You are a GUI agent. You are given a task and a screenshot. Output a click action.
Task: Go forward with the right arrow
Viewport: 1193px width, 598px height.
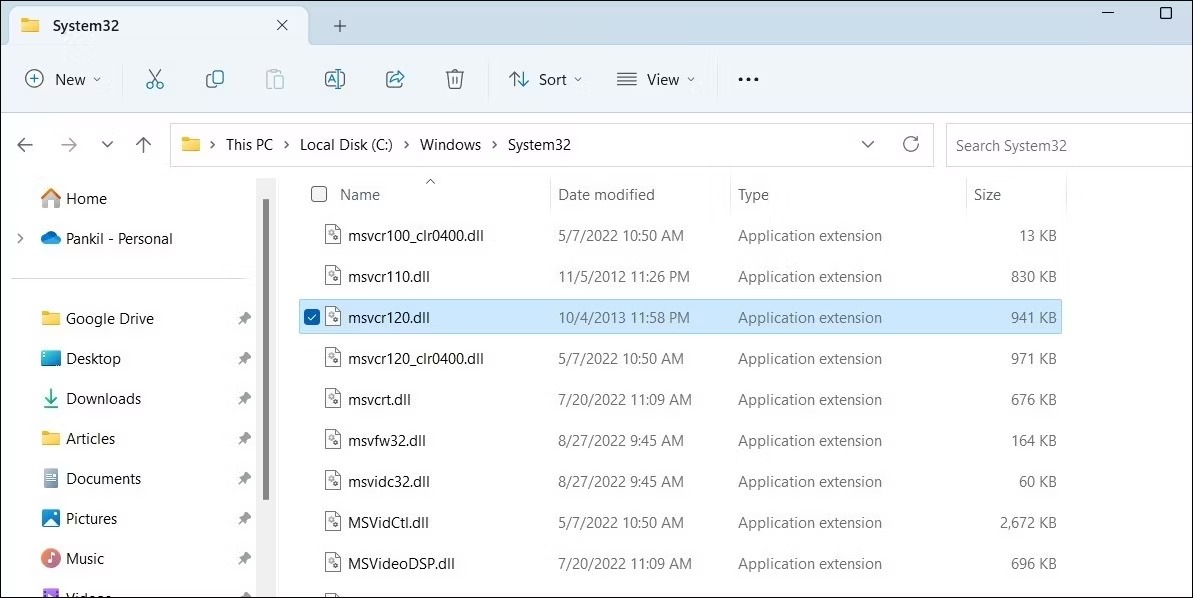(x=68, y=145)
